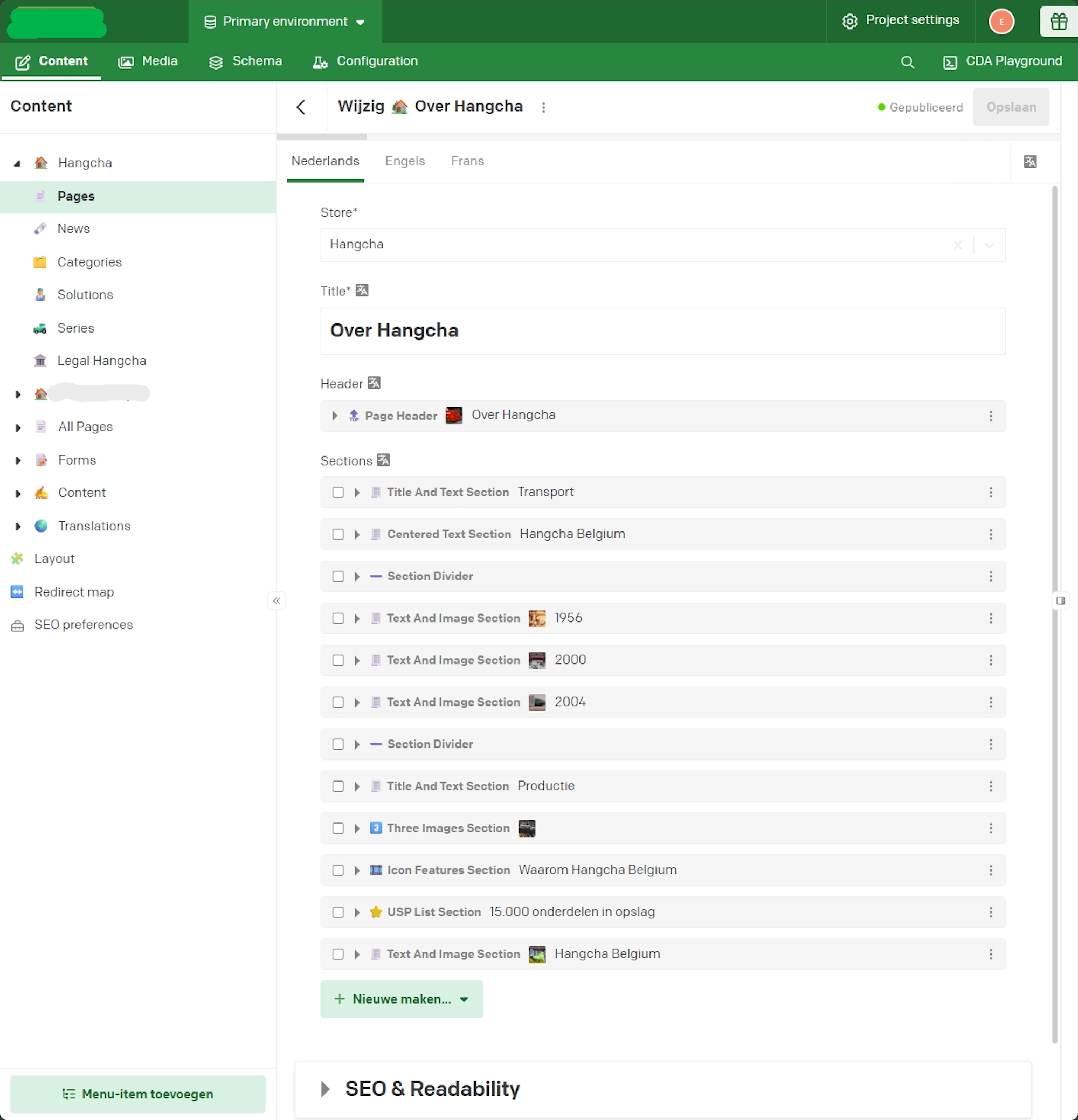Click the Opslaan button
This screenshot has height=1120, width=1078.
pyautogui.click(x=1011, y=107)
